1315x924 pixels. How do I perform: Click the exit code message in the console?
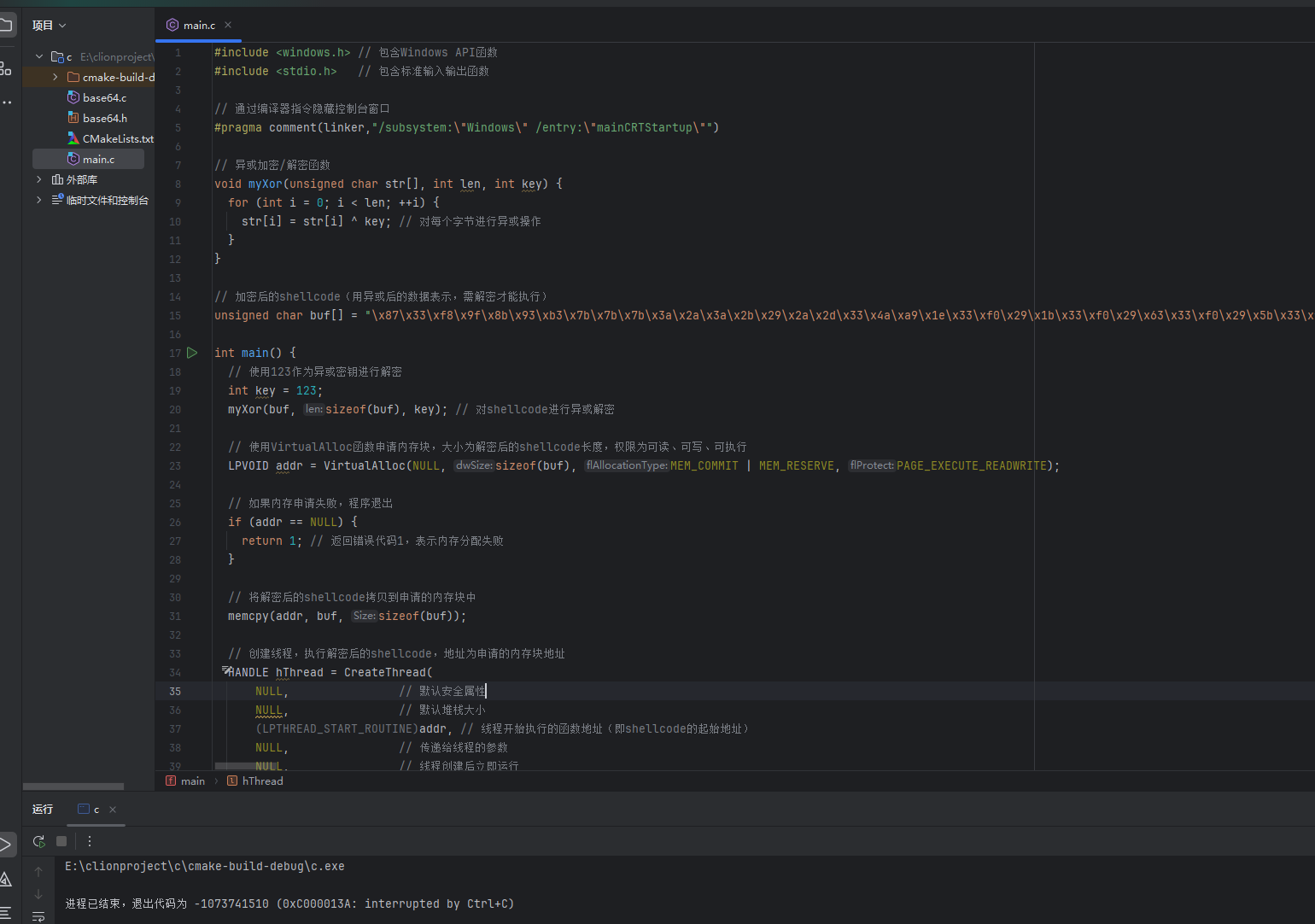pos(289,904)
